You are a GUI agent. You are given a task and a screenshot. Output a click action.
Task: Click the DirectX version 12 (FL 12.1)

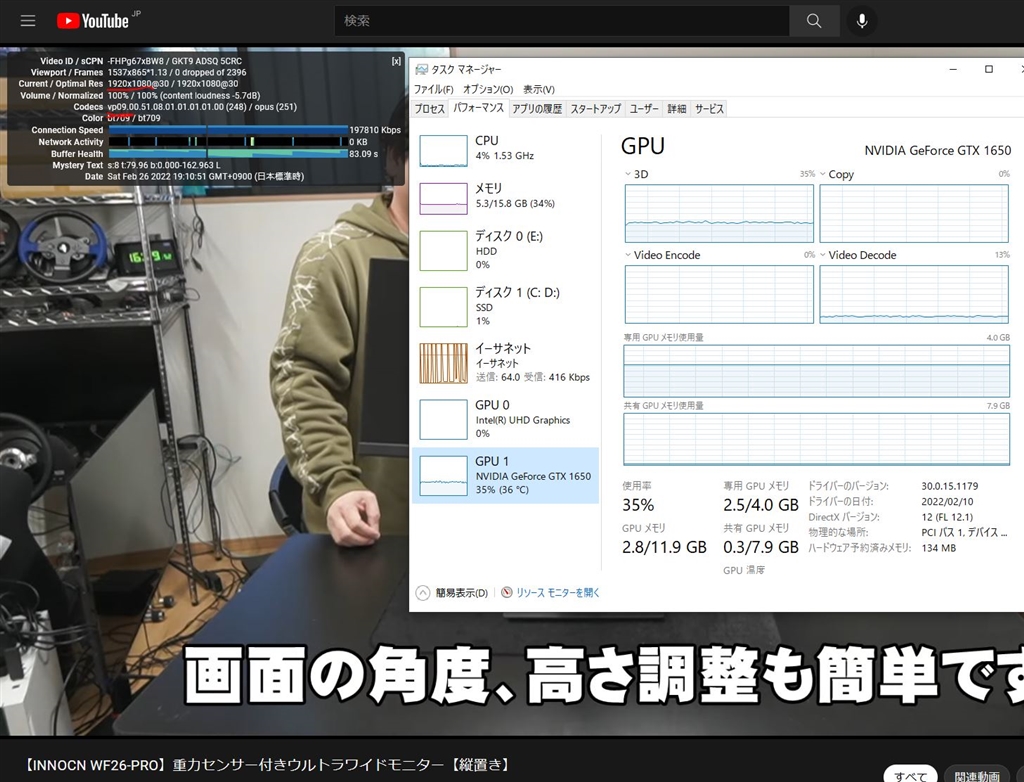pos(947,517)
